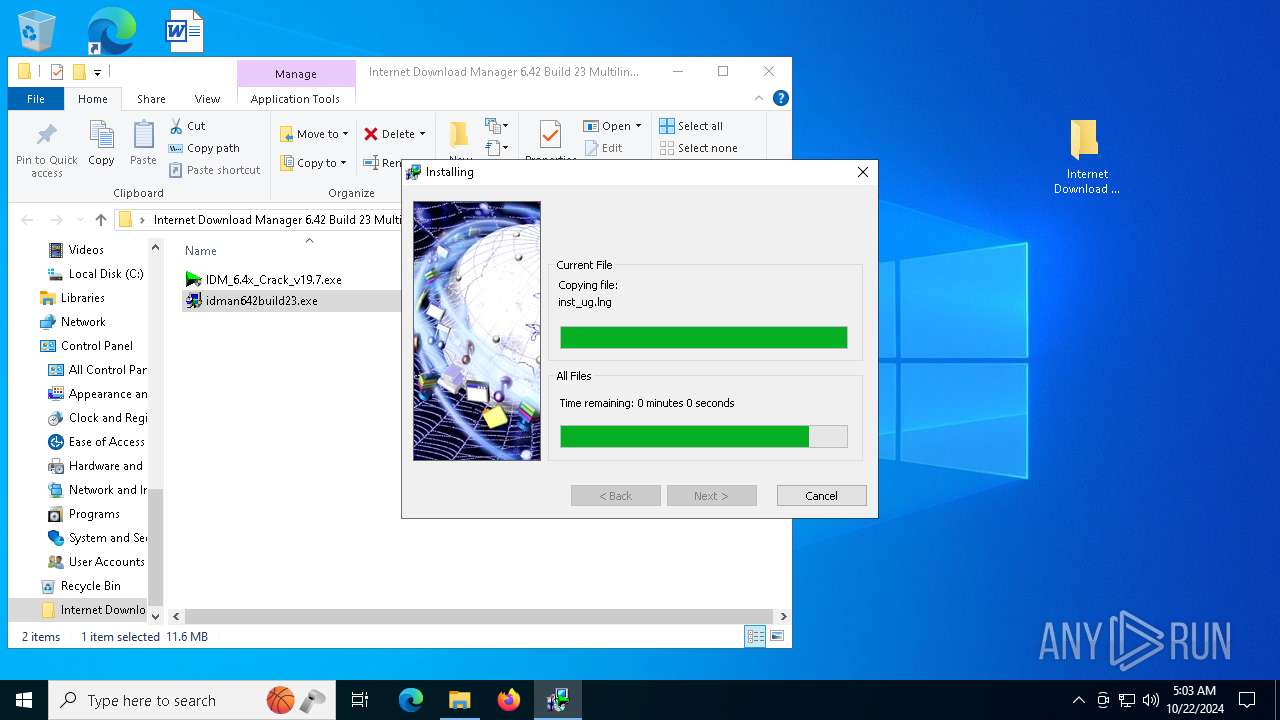
Task: Click IDM installer taskbar icon
Action: [557, 700]
